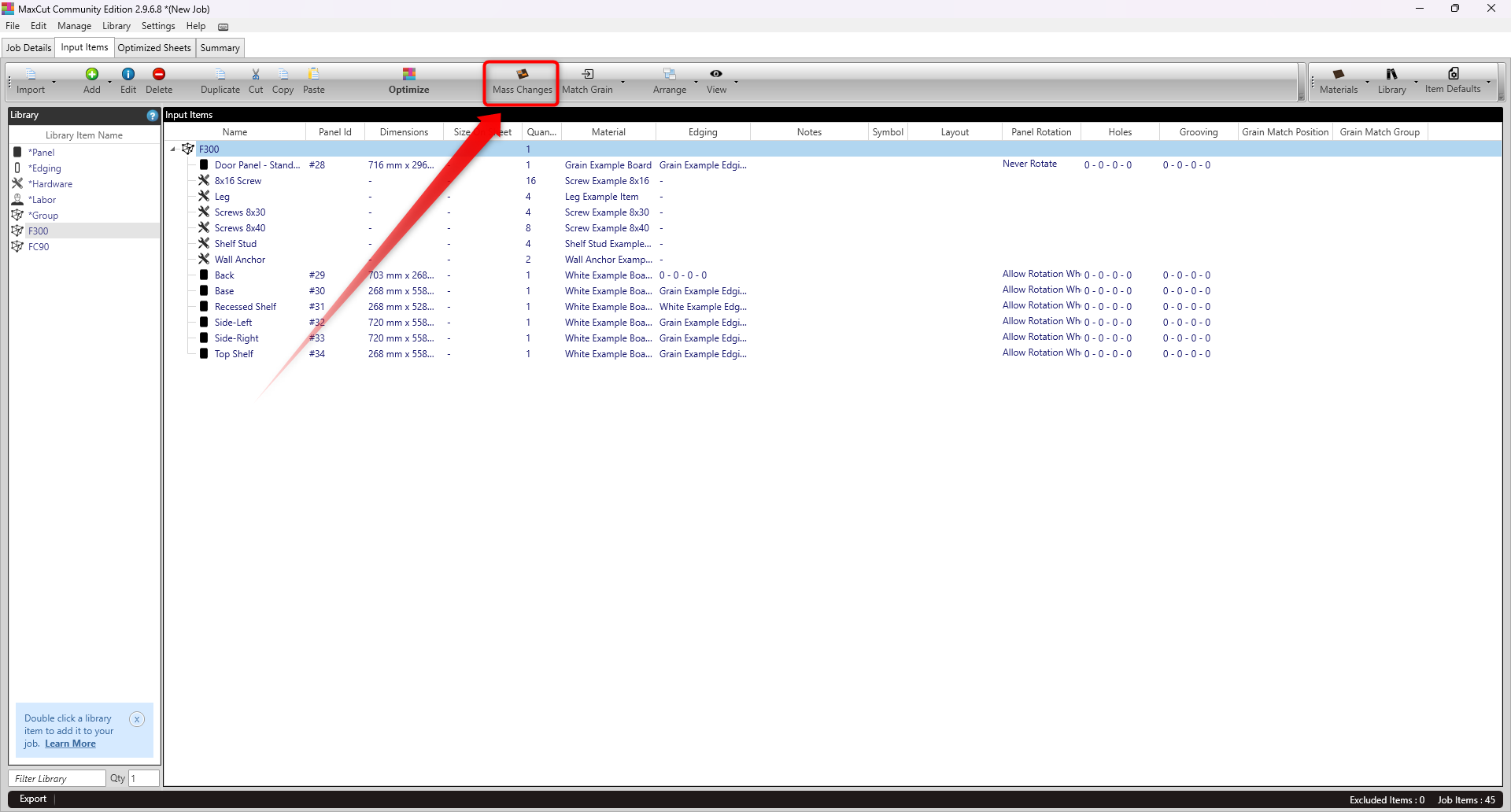This screenshot has width=1511, height=812.
Task: Click the Export button in status bar
Action: point(33,799)
